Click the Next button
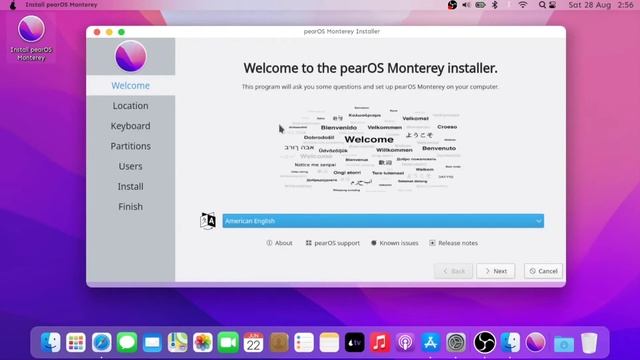Image resolution: width=640 pixels, height=360 pixels. pos(496,271)
